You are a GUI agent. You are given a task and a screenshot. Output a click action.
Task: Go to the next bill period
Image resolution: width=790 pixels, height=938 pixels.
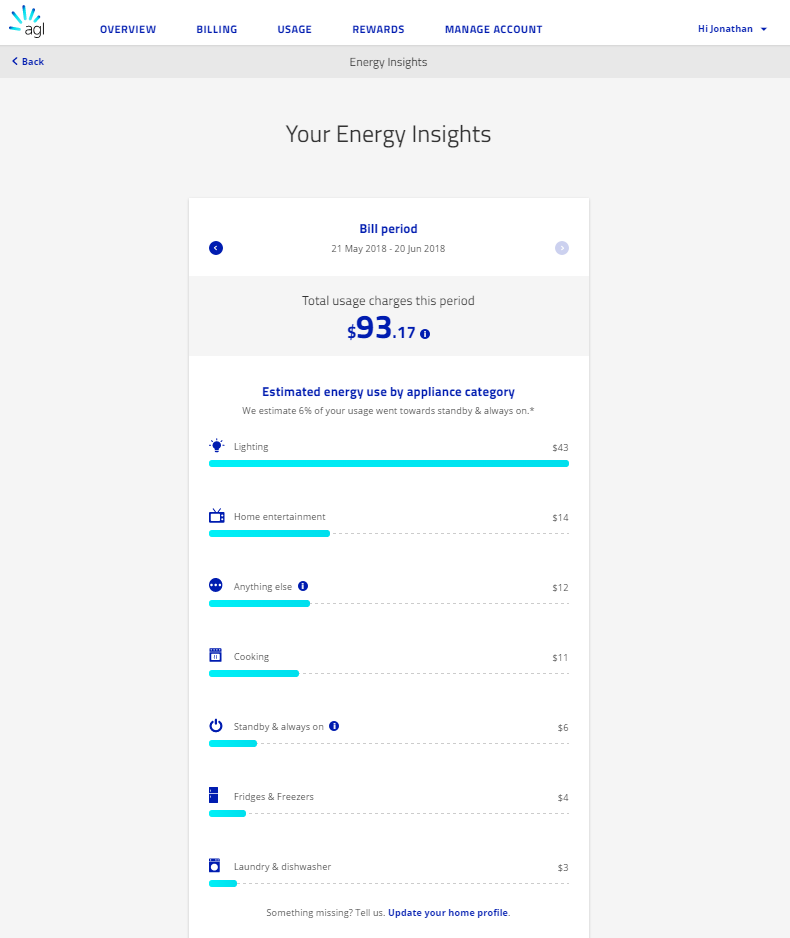[562, 248]
